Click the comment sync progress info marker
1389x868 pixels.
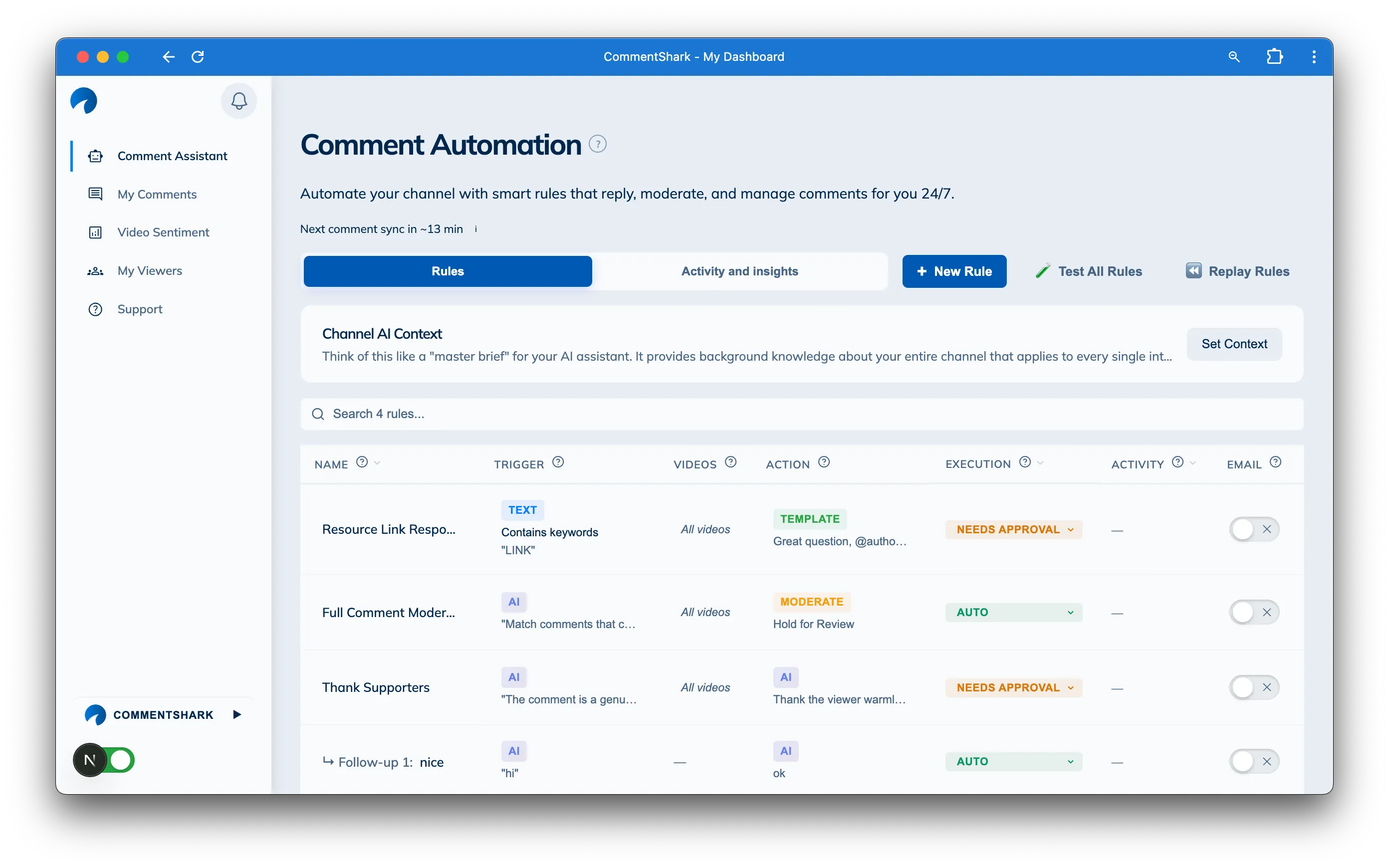tap(476, 228)
